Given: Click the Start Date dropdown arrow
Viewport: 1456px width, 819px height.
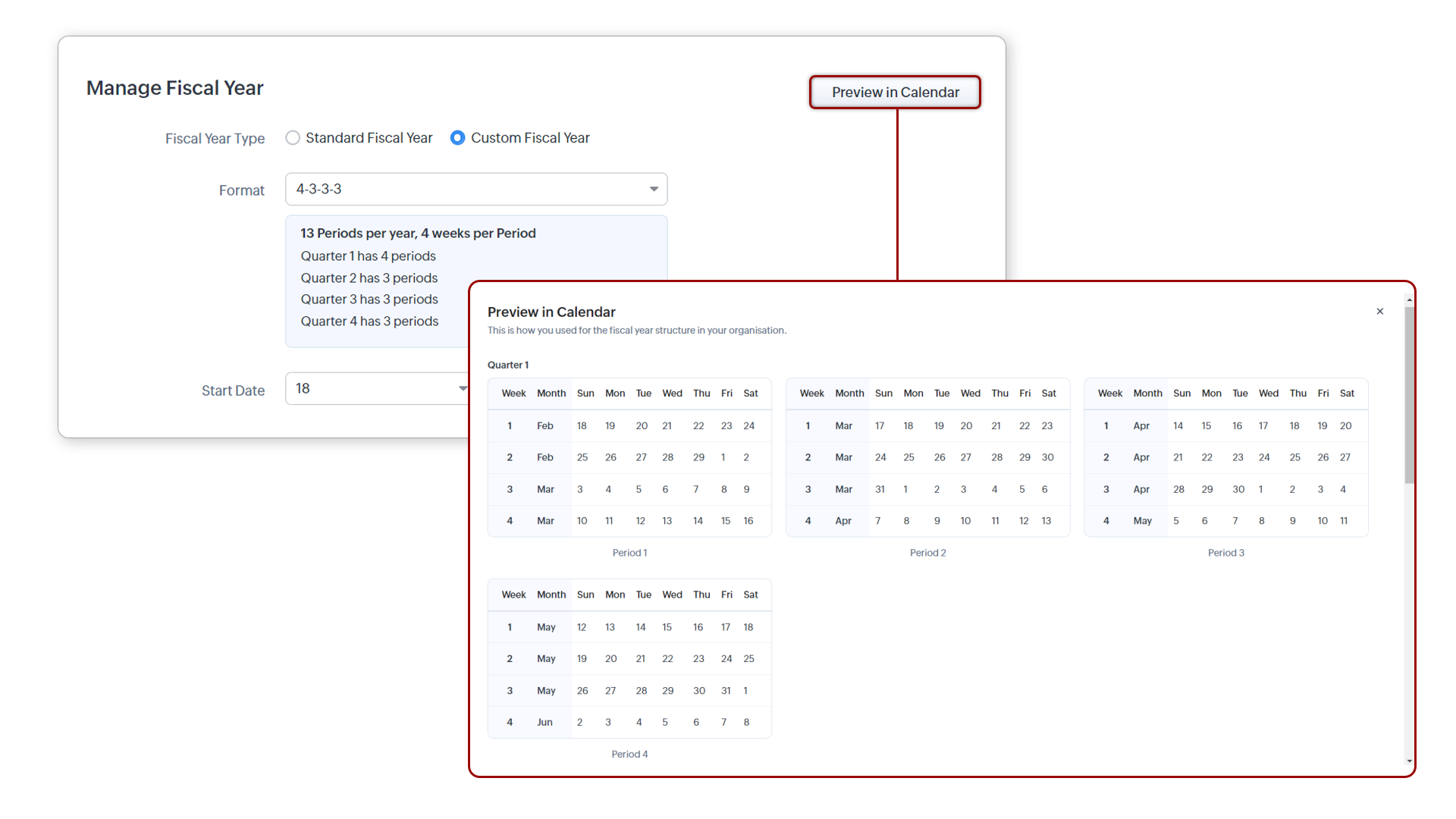Looking at the screenshot, I should 462,388.
